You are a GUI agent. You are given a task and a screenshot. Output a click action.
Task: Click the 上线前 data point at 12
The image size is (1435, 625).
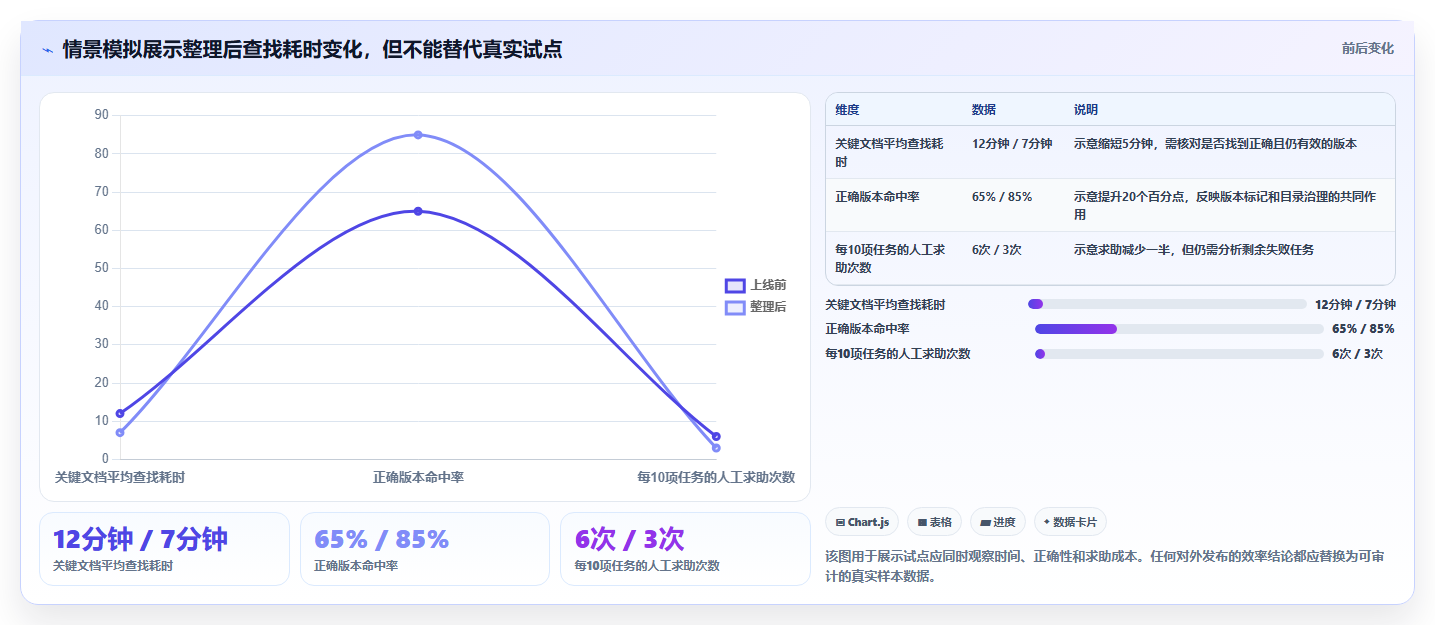pos(120,413)
